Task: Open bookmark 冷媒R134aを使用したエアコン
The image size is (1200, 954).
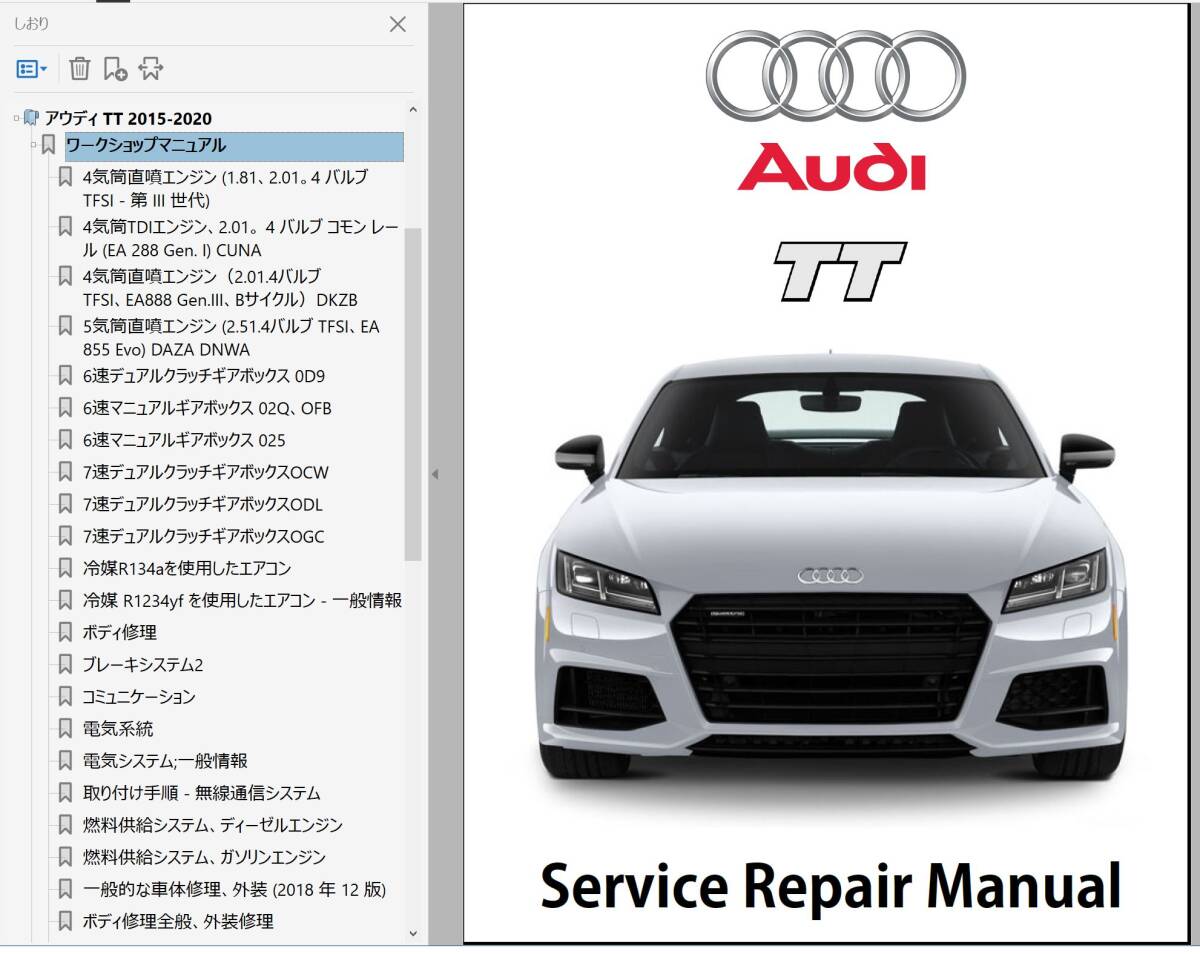Action: click(187, 568)
